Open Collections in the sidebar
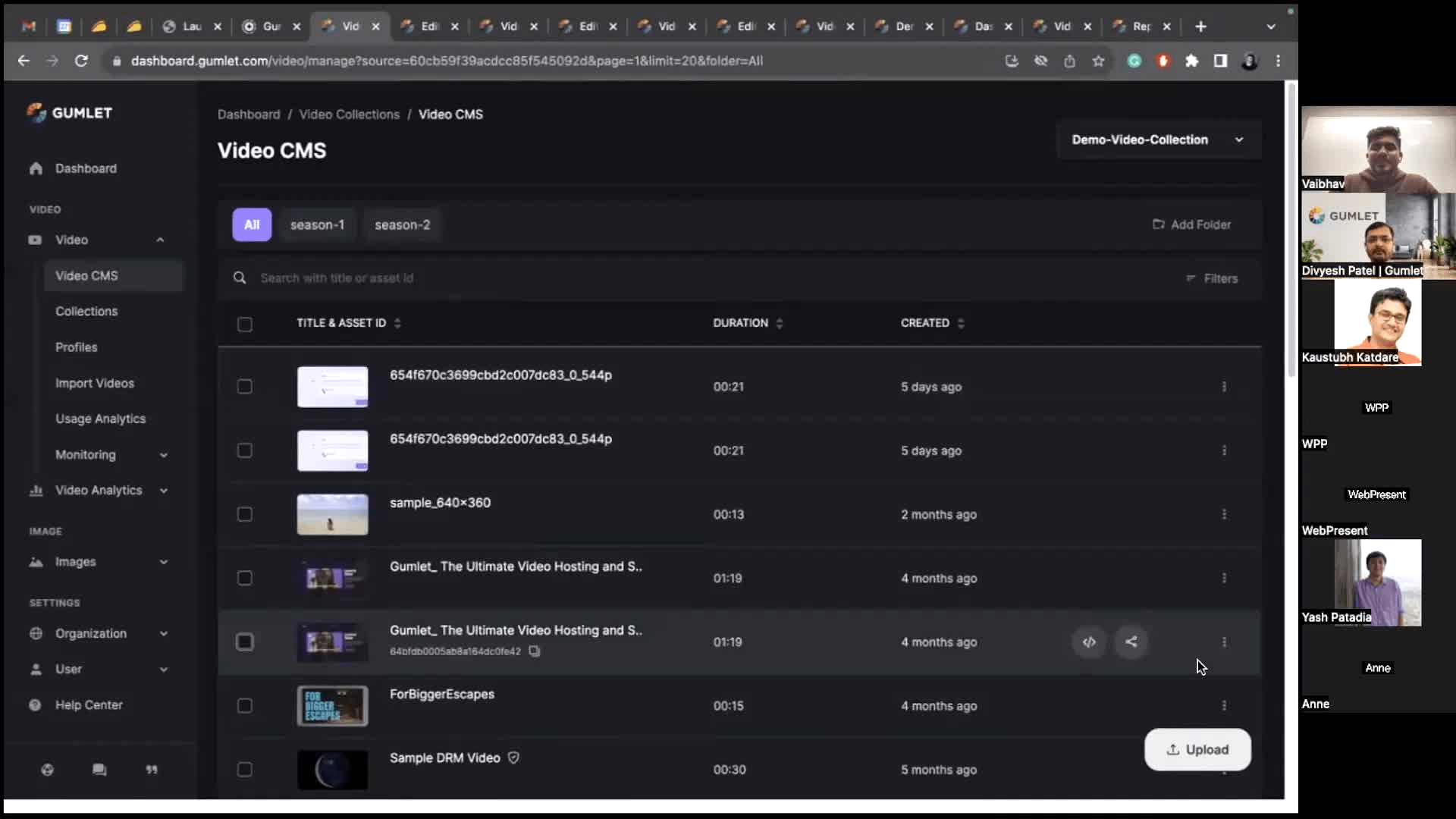The height and width of the screenshot is (819, 1456). click(x=86, y=311)
